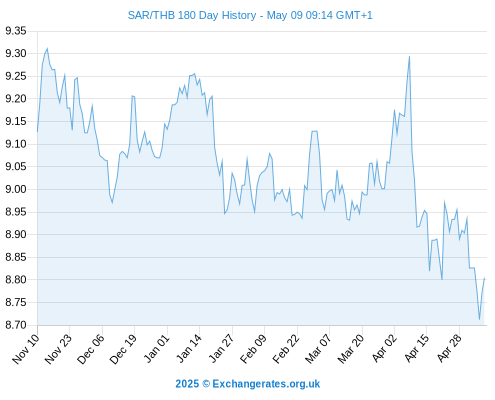
Task: Click the Exchangerates.org.uk footer link
Action: coord(266,384)
